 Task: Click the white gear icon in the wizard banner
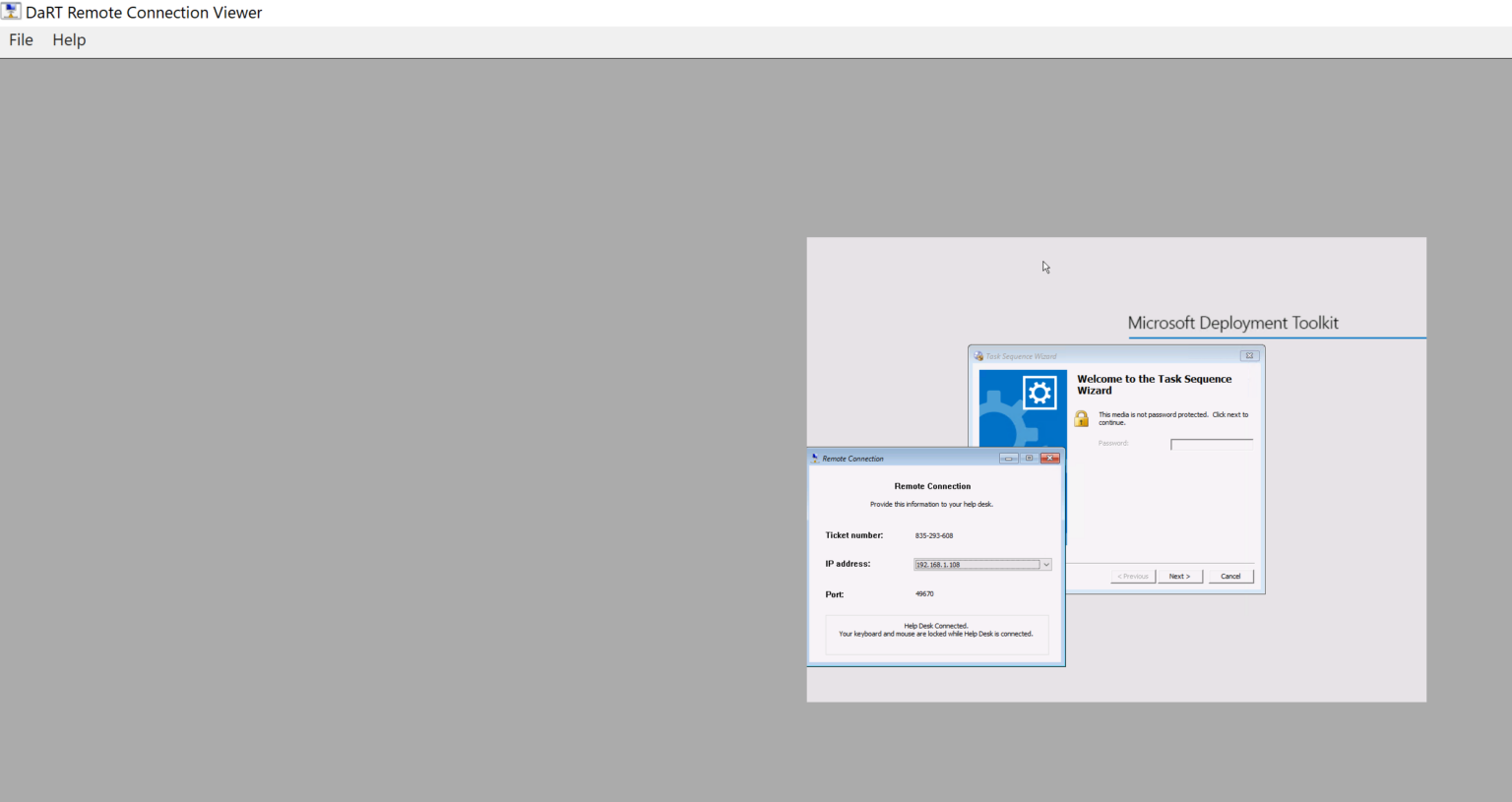point(1039,391)
